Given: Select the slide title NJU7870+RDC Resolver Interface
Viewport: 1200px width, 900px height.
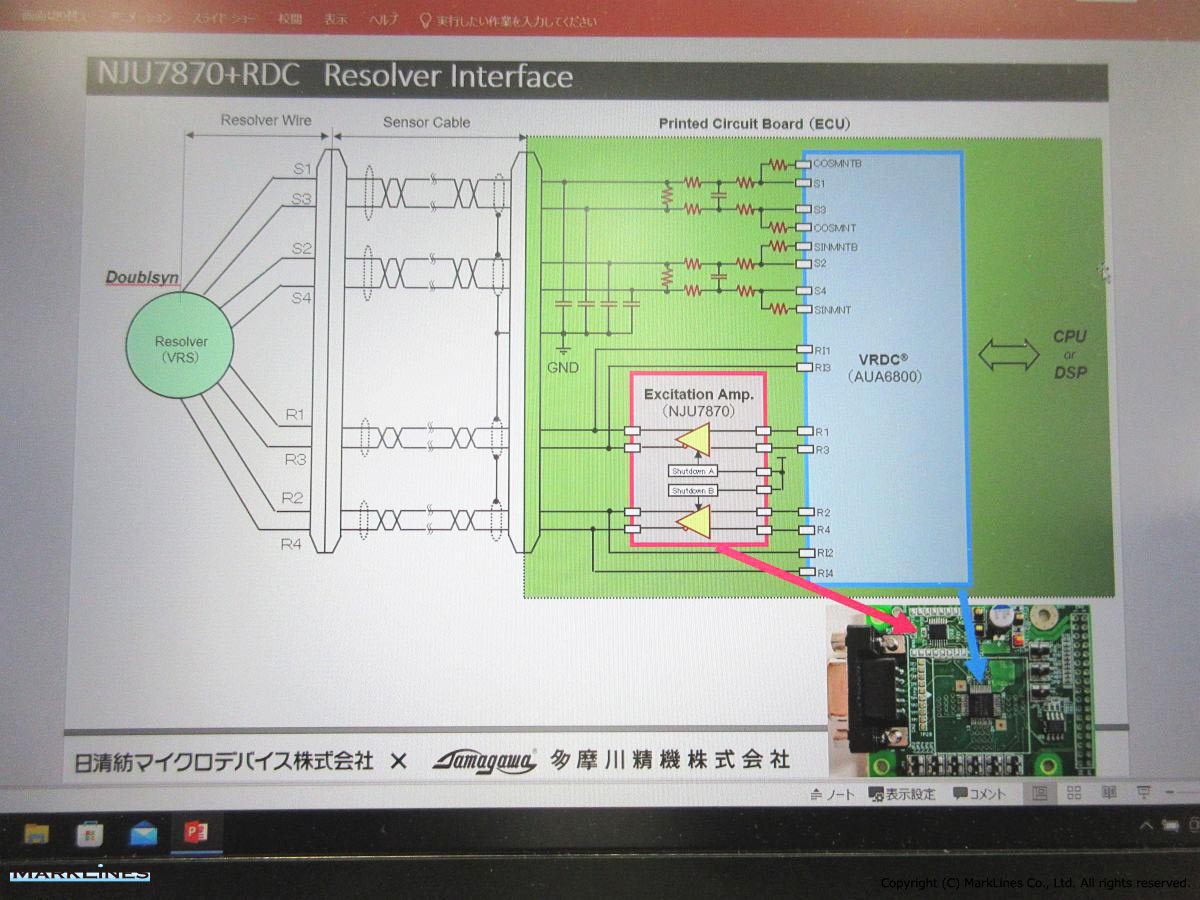Looking at the screenshot, I should 335,77.
